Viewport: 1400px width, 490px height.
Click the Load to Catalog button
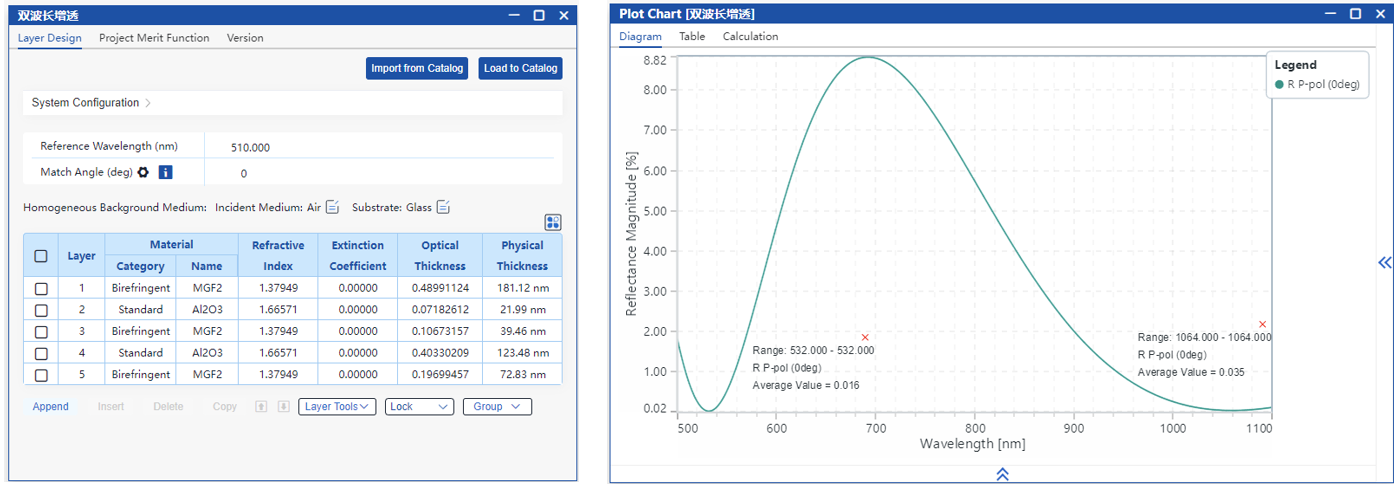point(520,68)
